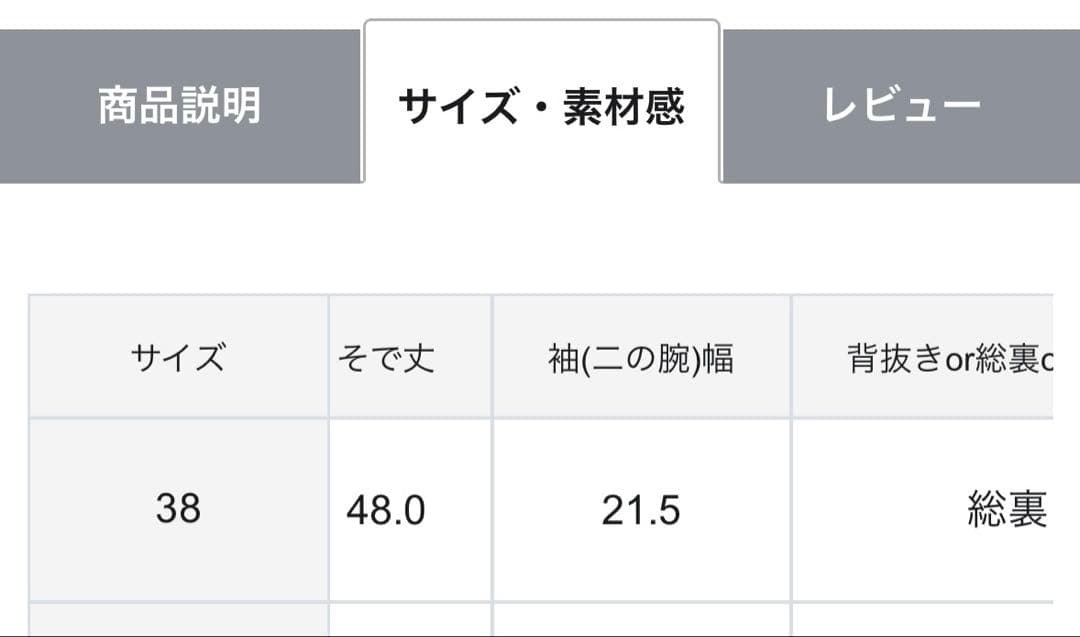Select the サイズ・素材感 tab
This screenshot has height=637, width=1080.
541,106
